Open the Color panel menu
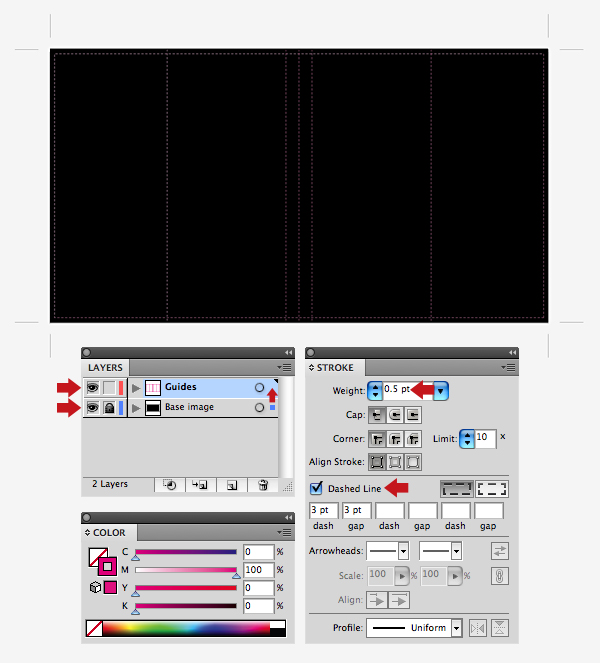 click(x=285, y=532)
